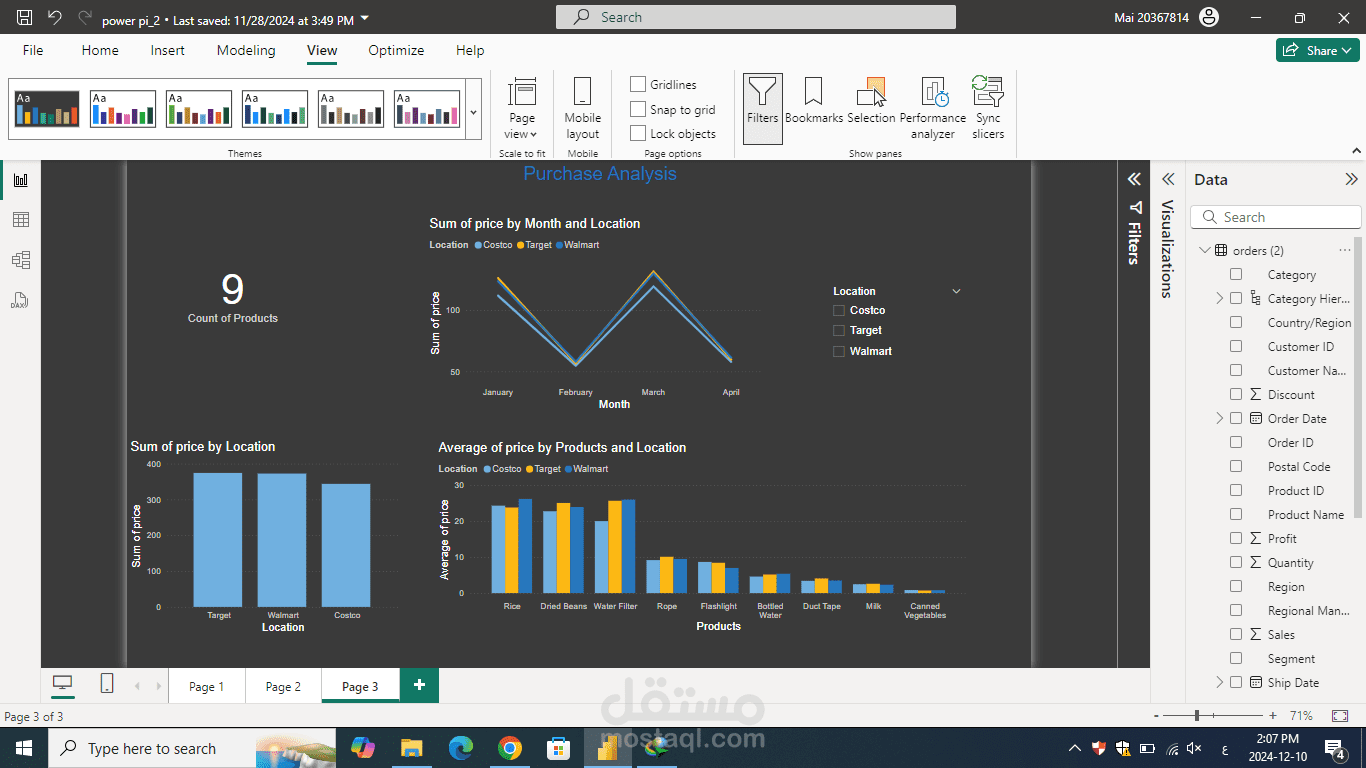Click the Data pane Search field

click(x=1276, y=217)
